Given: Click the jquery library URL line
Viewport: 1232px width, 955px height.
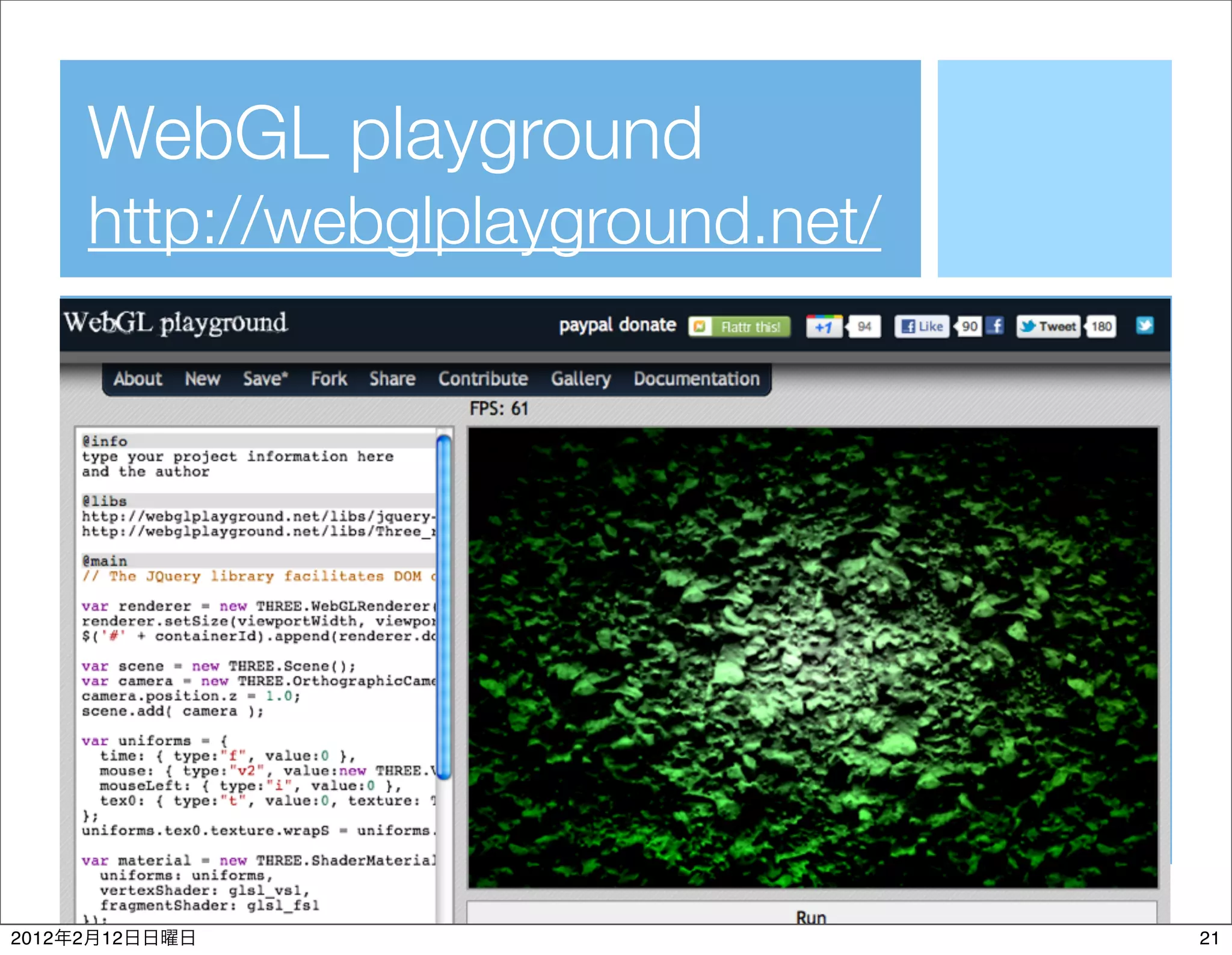Looking at the screenshot, I should [259, 516].
